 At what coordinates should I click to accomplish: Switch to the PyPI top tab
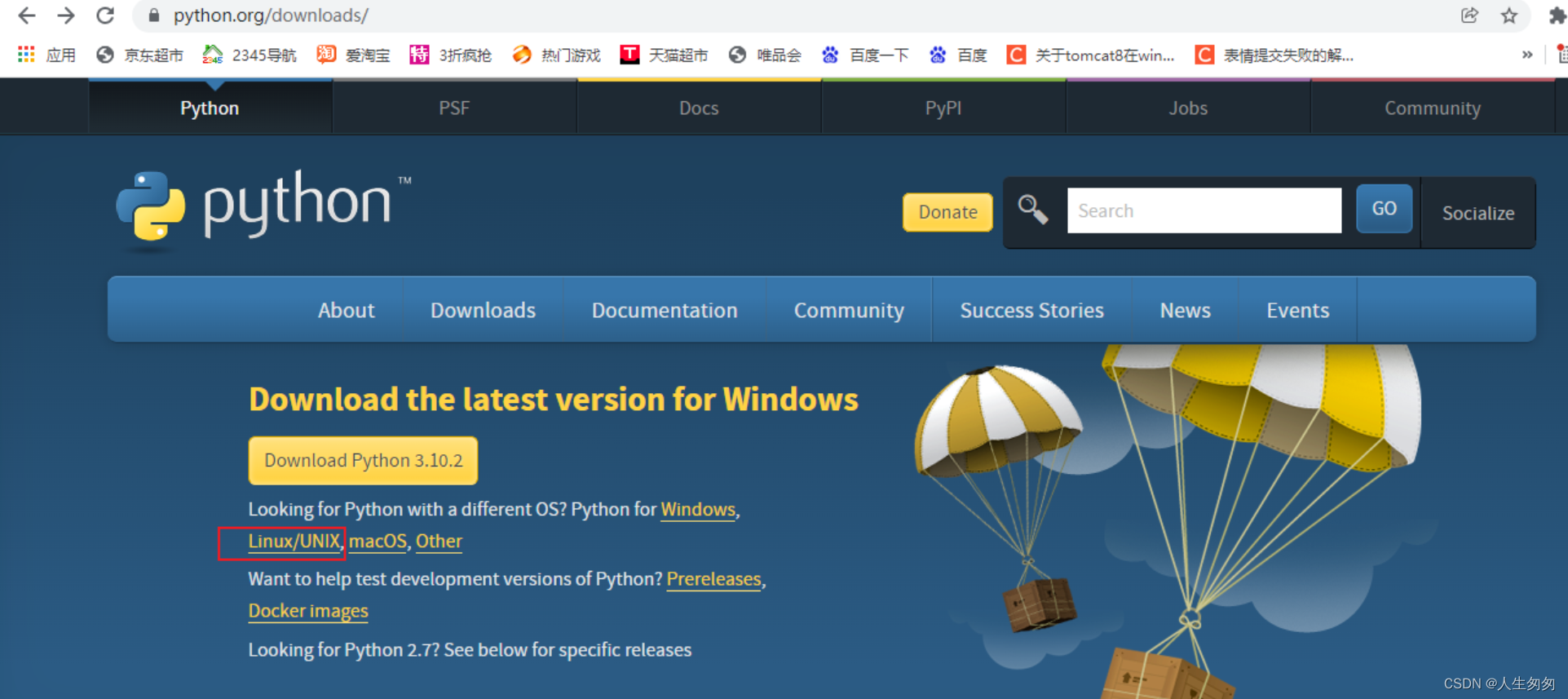coord(943,108)
